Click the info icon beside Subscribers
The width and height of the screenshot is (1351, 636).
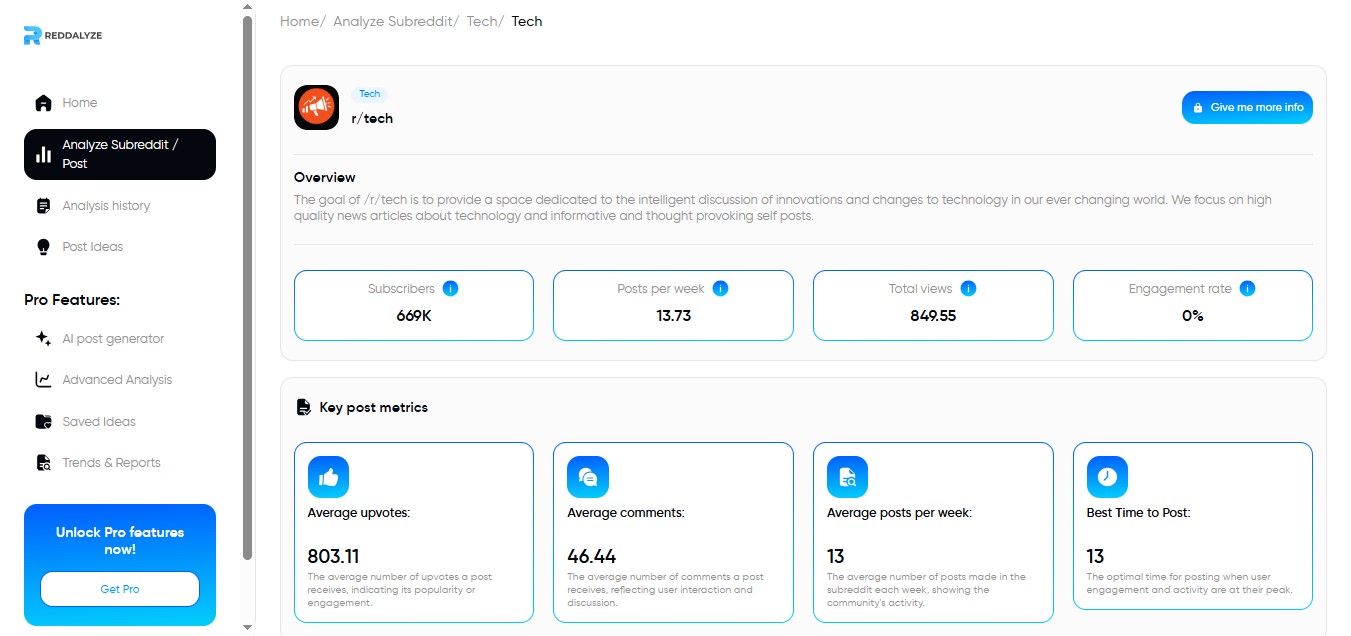450,289
